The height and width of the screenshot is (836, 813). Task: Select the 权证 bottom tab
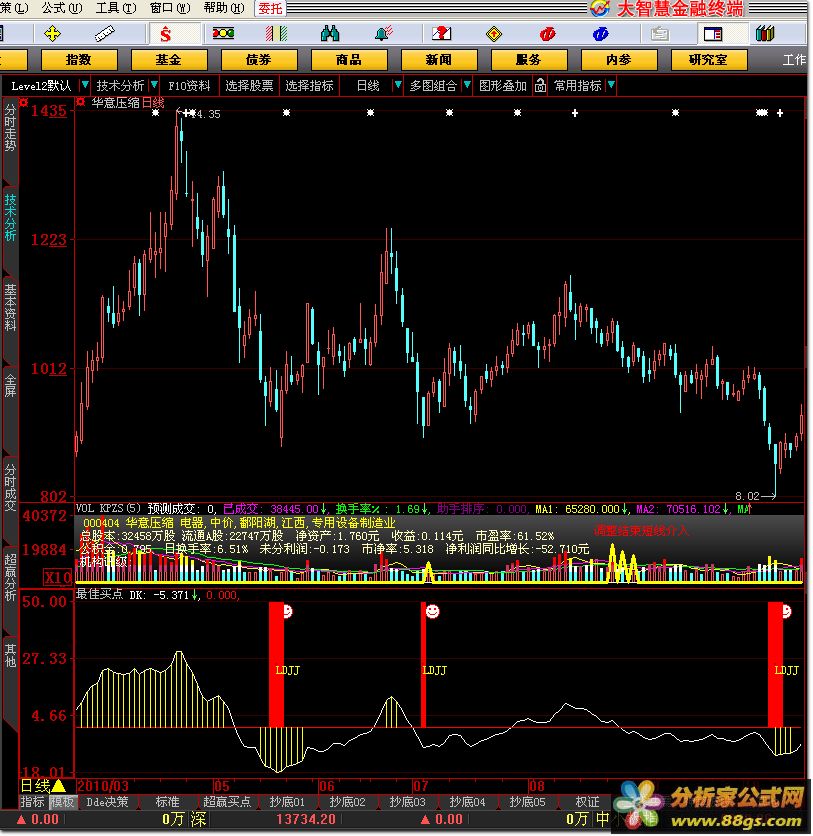coord(587,801)
